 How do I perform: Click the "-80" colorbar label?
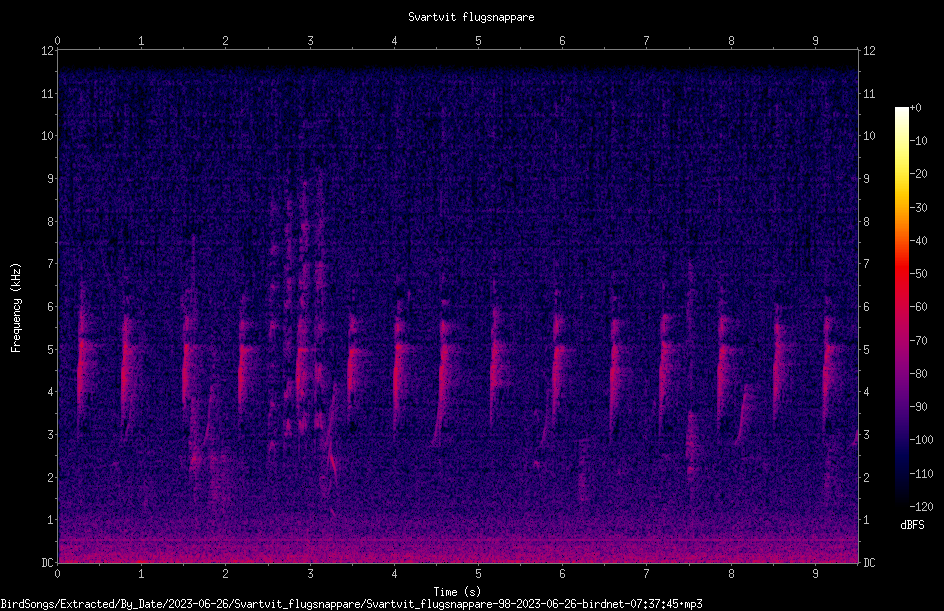(918, 374)
